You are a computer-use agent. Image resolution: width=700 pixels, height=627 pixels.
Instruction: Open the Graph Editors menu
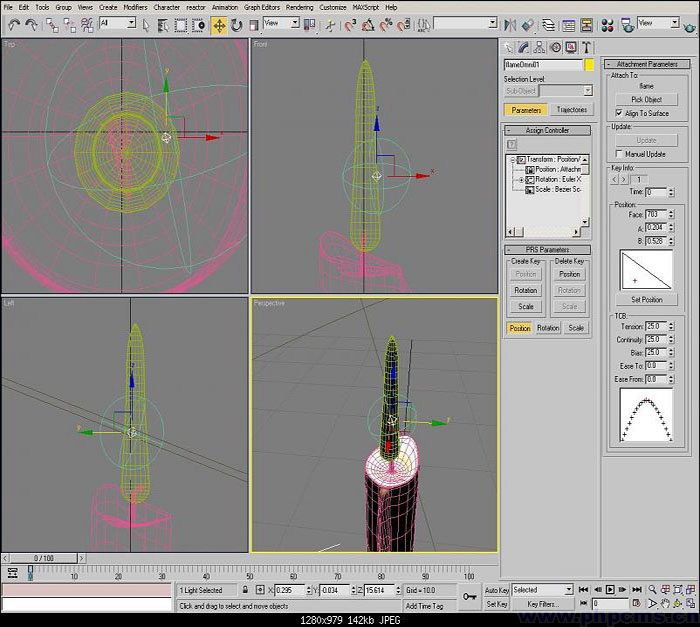pos(262,8)
